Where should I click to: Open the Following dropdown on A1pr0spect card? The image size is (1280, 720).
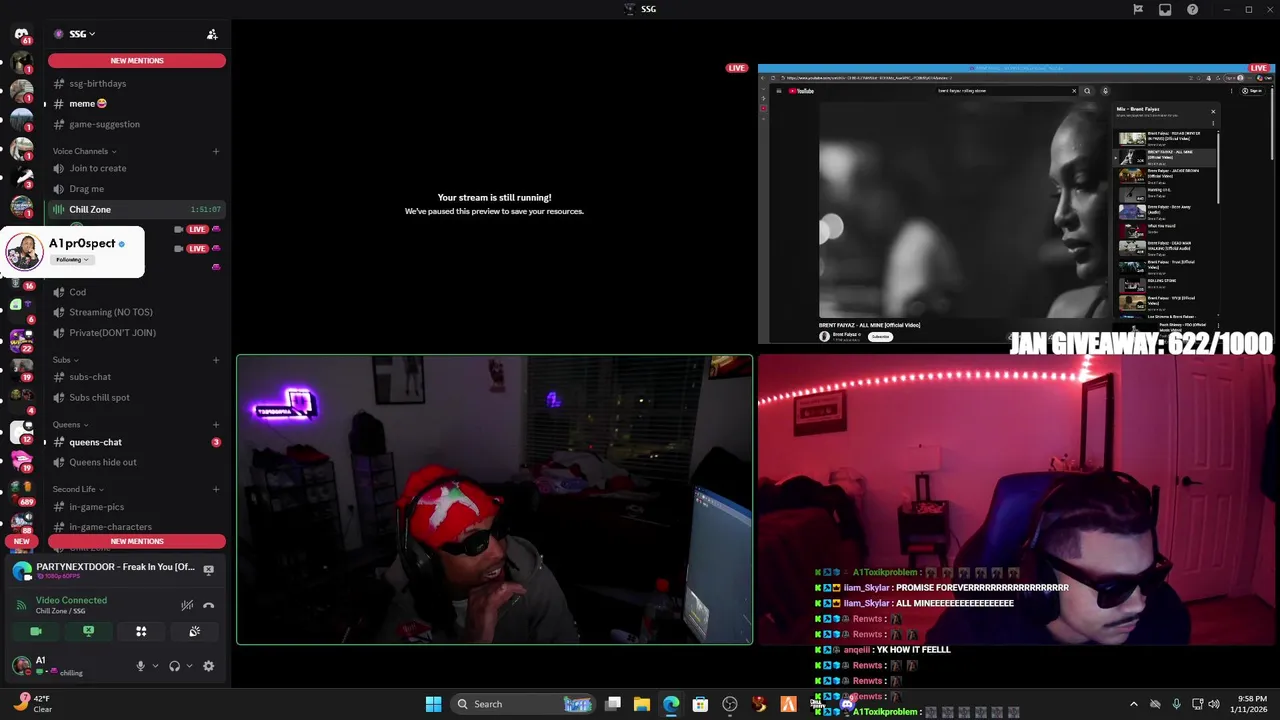tap(72, 260)
